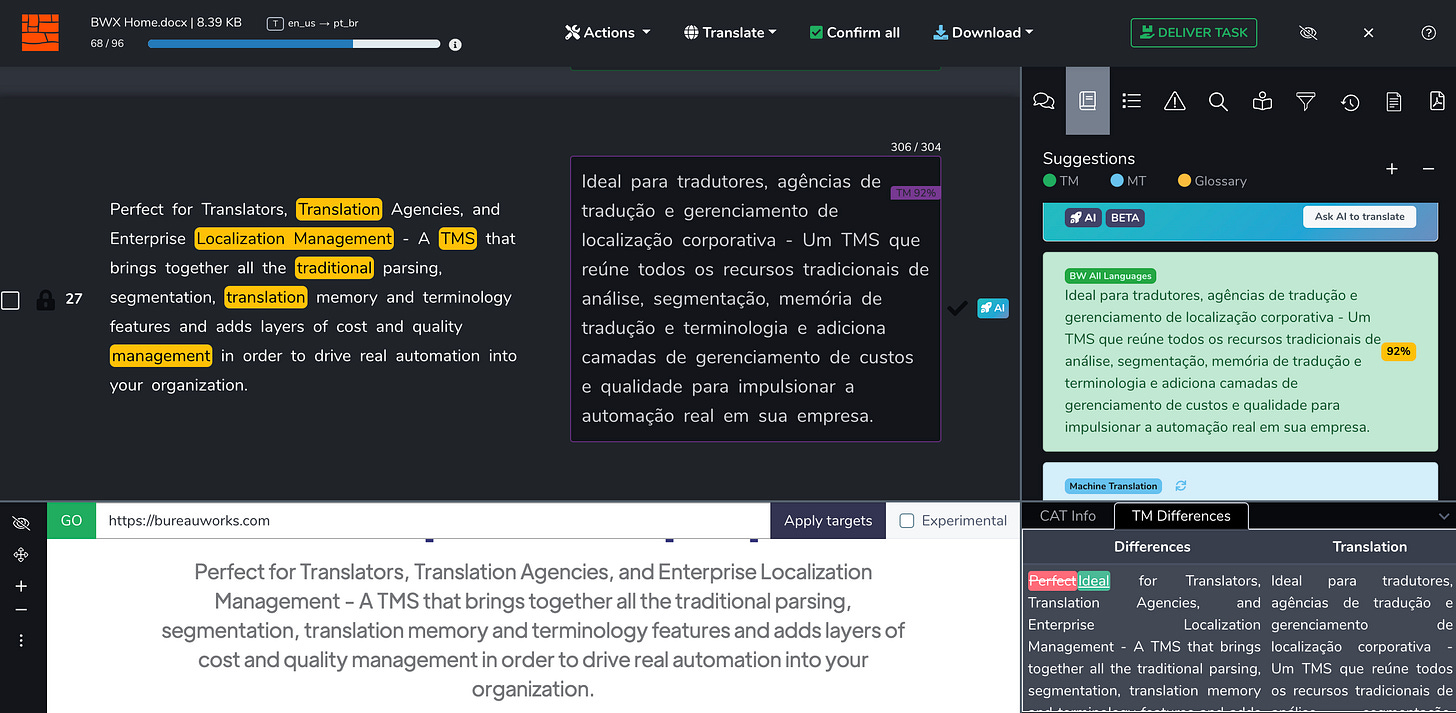Click the AI rocket badge beside segment 27
Viewport: 1456px width, 713px height.
(x=992, y=308)
